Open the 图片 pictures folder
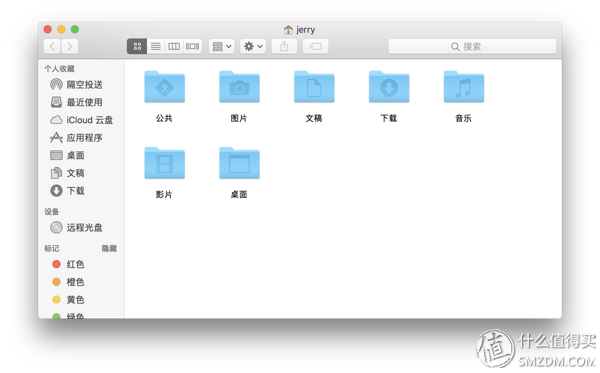600x373 pixels. pyautogui.click(x=239, y=87)
